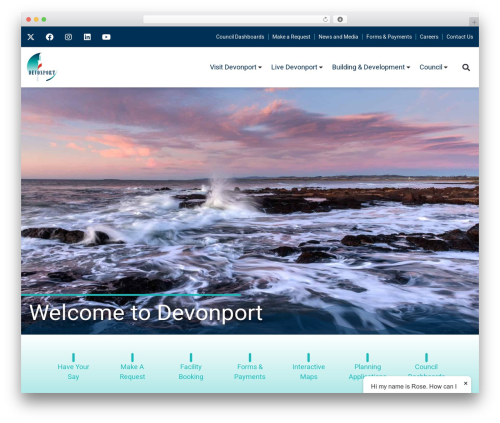Click the Devonport logo
This screenshot has height=423, width=500.
point(42,67)
